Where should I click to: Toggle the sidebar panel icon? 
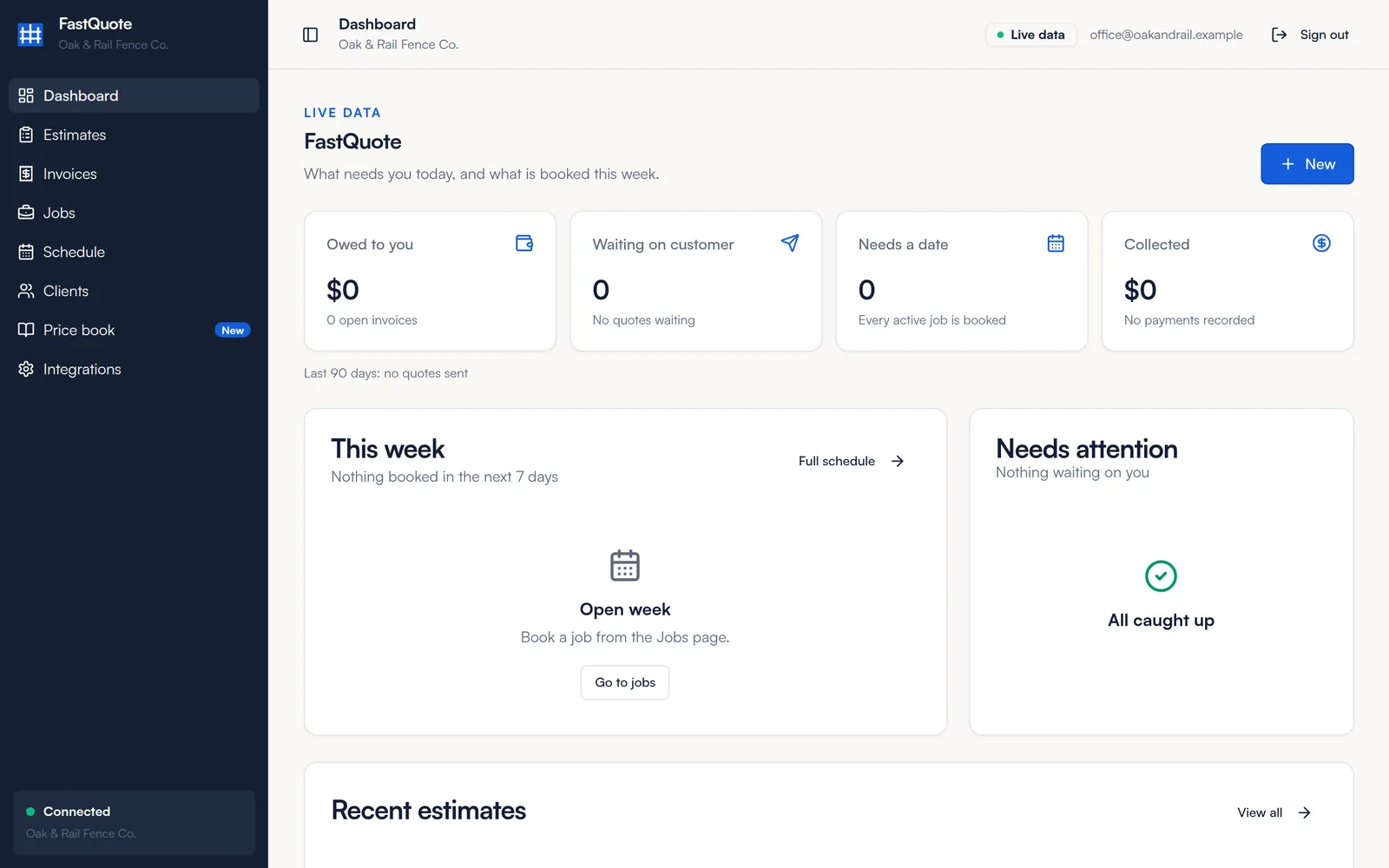(x=310, y=35)
